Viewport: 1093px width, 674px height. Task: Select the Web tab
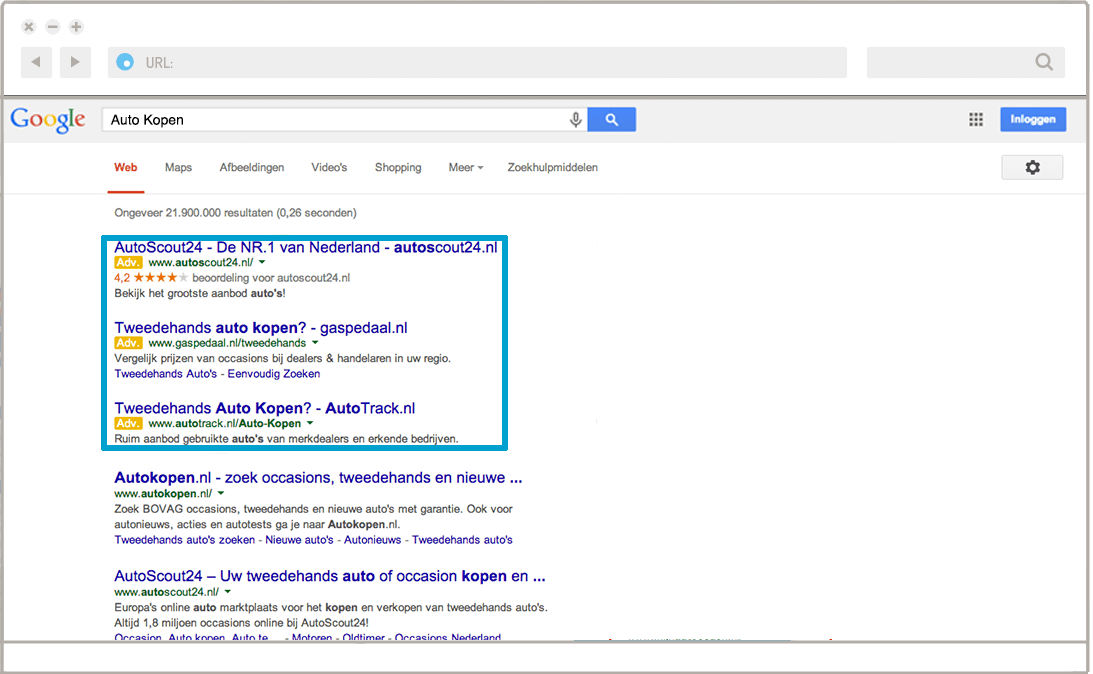pyautogui.click(x=125, y=167)
